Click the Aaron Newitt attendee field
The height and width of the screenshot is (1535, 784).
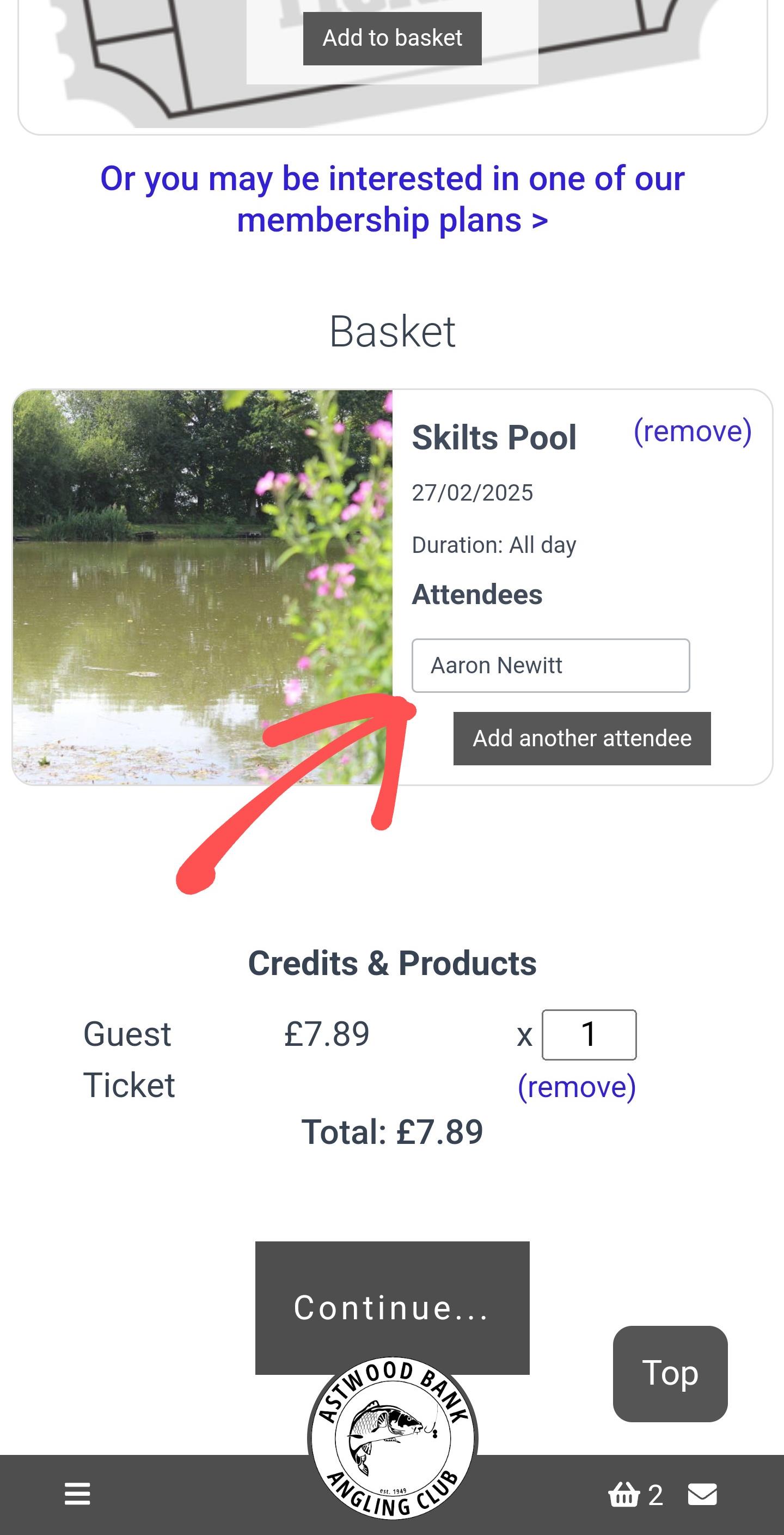550,666
